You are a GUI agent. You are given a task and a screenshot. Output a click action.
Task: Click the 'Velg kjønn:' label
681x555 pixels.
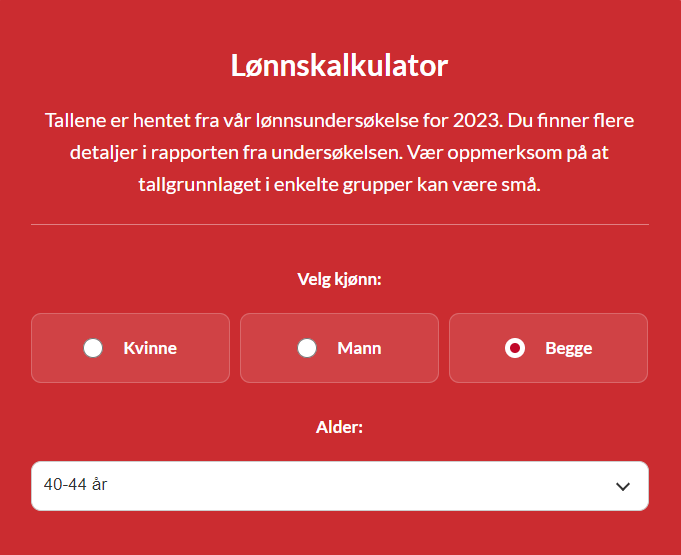(340, 279)
